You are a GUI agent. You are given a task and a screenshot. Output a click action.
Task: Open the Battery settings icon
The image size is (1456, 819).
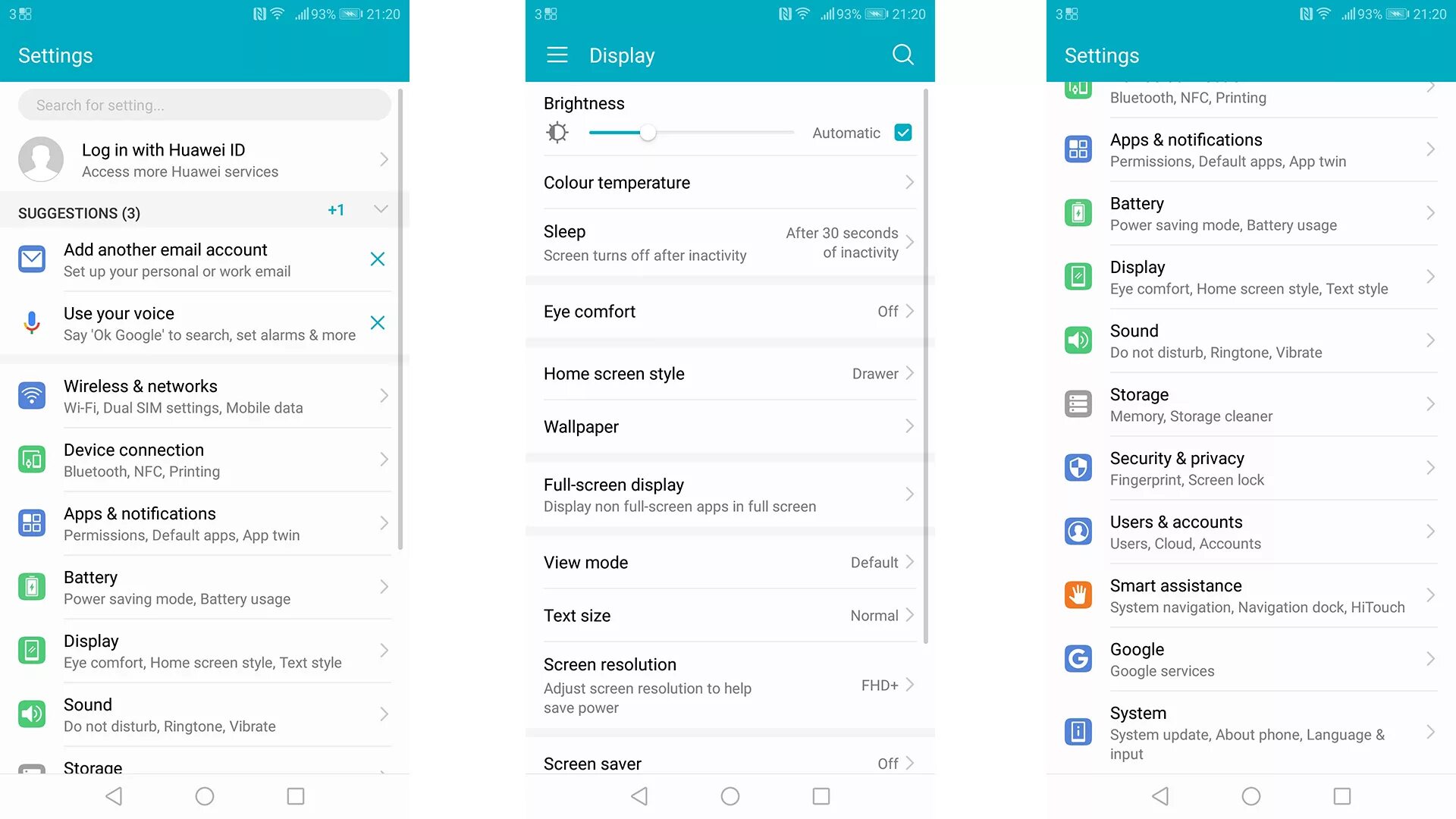point(1079,212)
